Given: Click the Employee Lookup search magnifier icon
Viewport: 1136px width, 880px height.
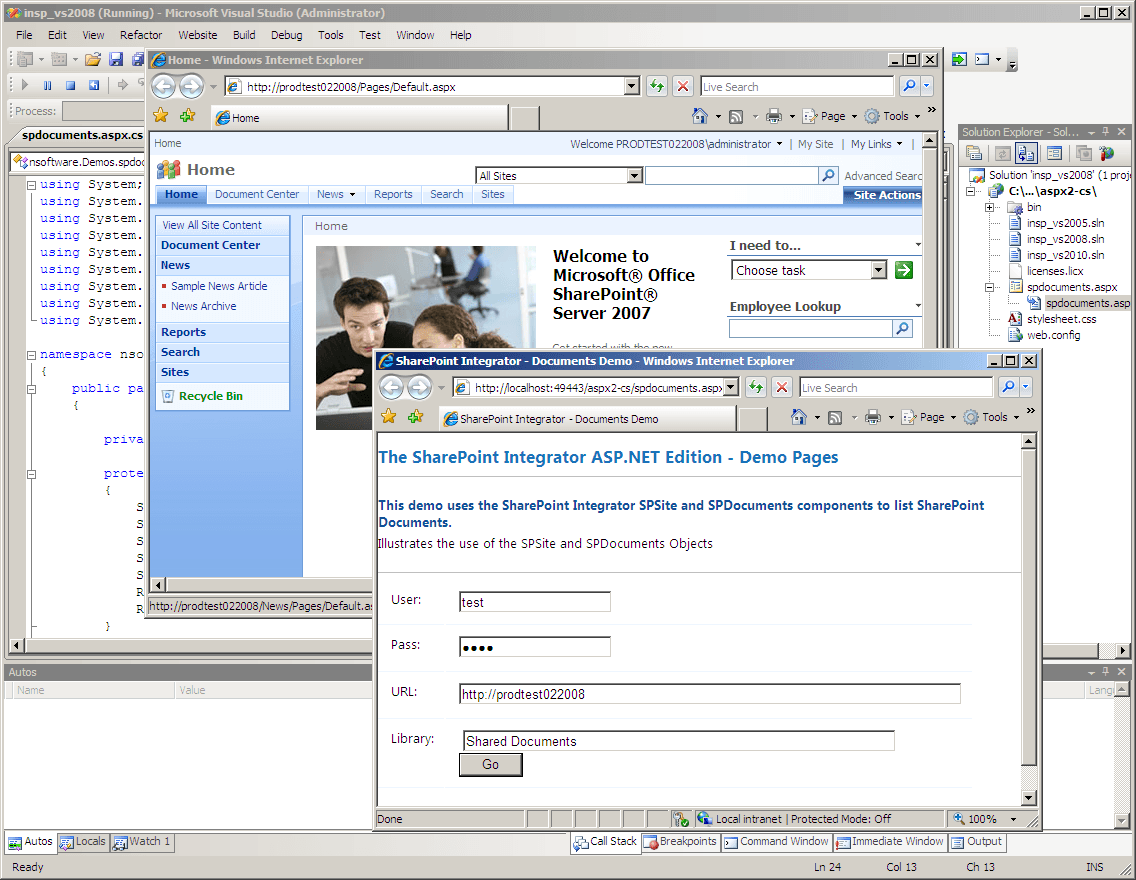Looking at the screenshot, I should (902, 328).
